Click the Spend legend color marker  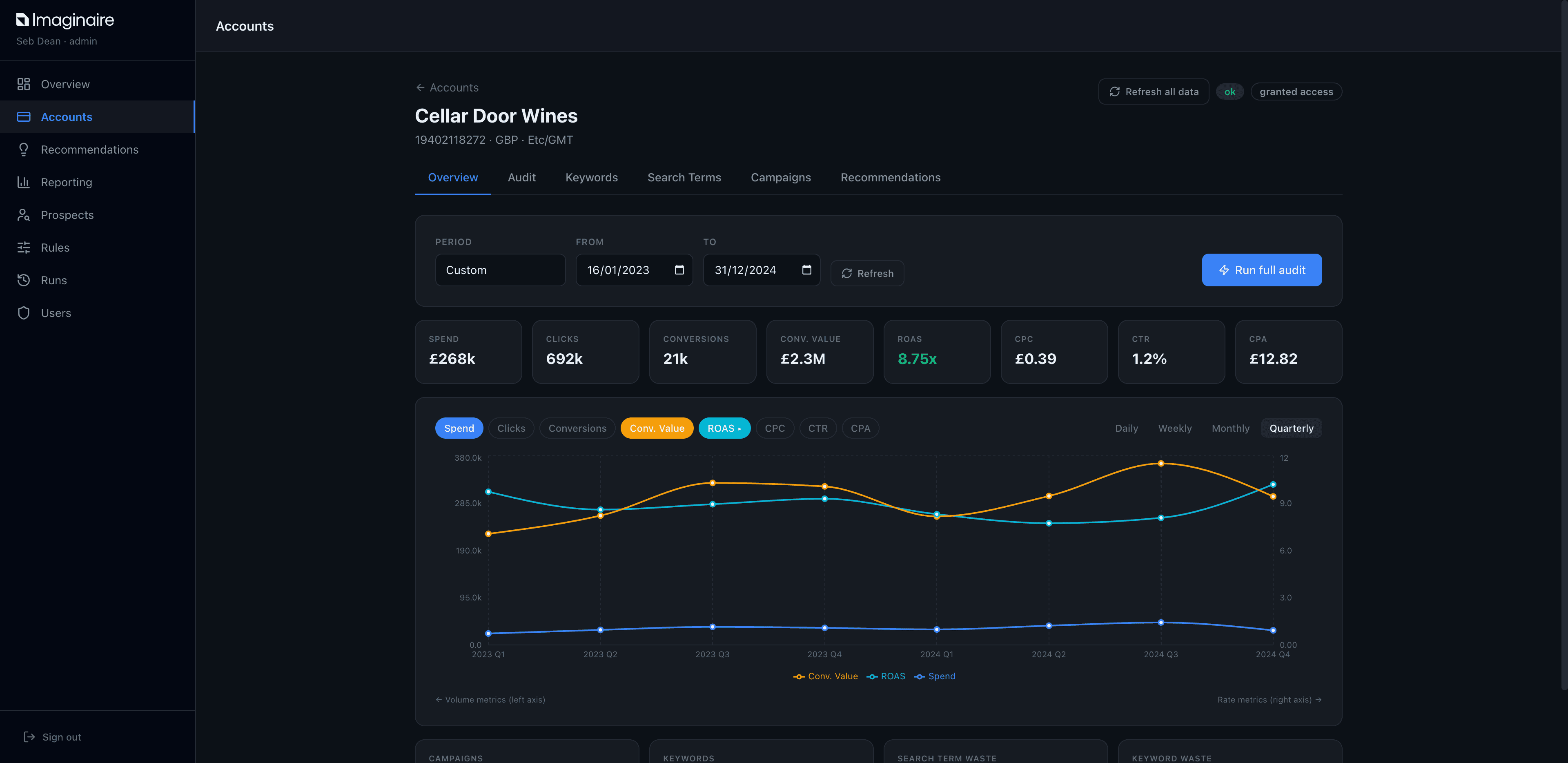[919, 676]
